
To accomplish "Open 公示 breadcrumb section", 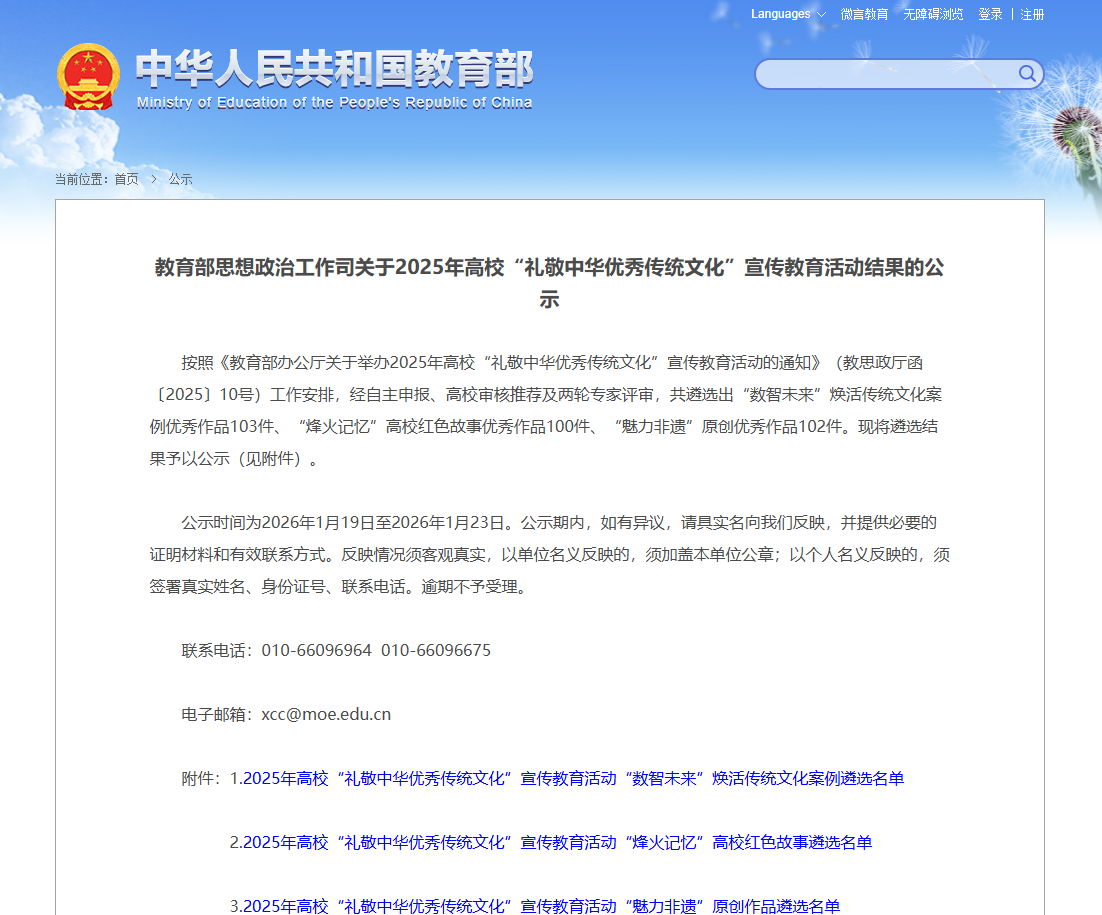I will point(180,179).
